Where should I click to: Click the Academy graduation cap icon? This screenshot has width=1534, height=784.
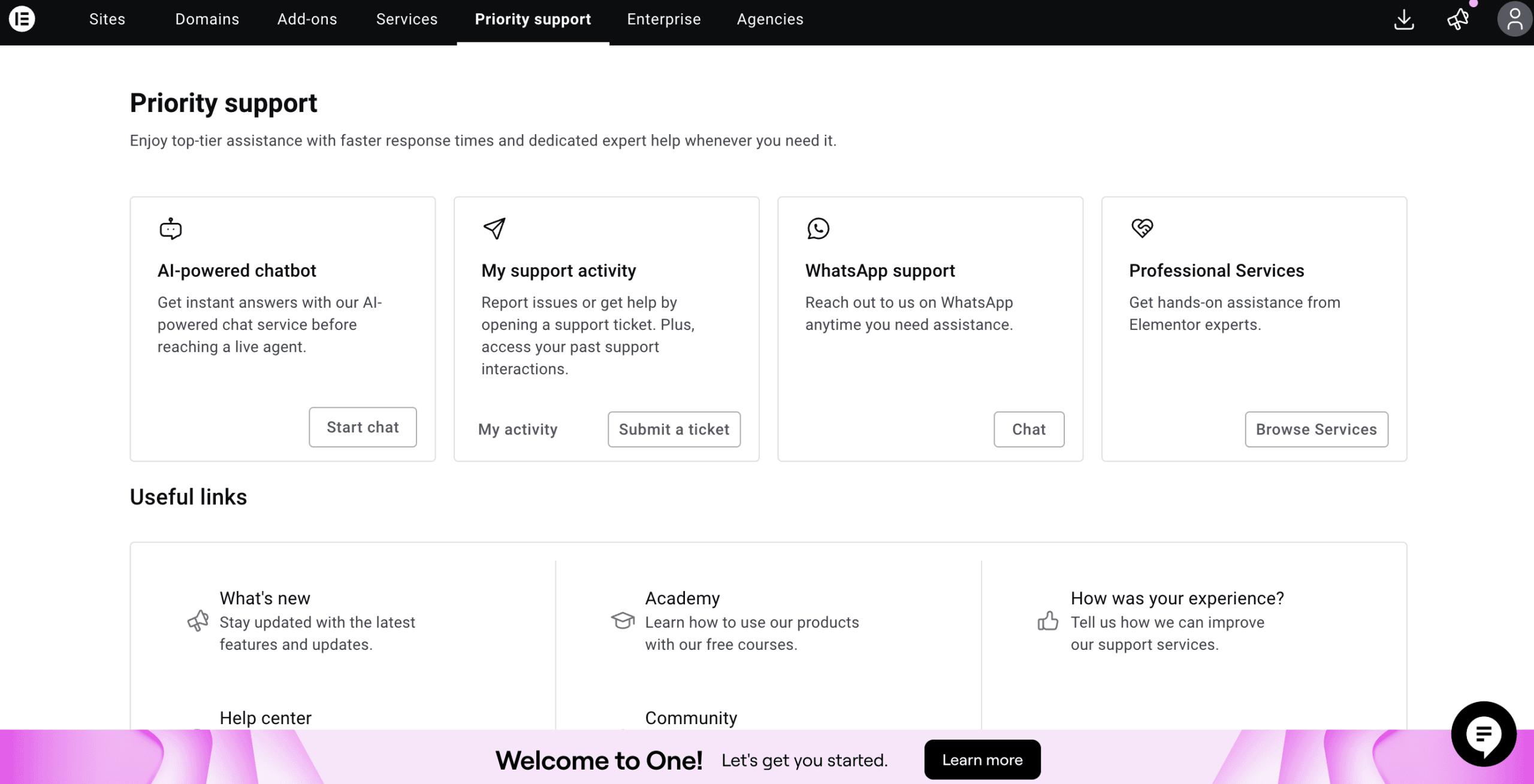[x=623, y=621]
